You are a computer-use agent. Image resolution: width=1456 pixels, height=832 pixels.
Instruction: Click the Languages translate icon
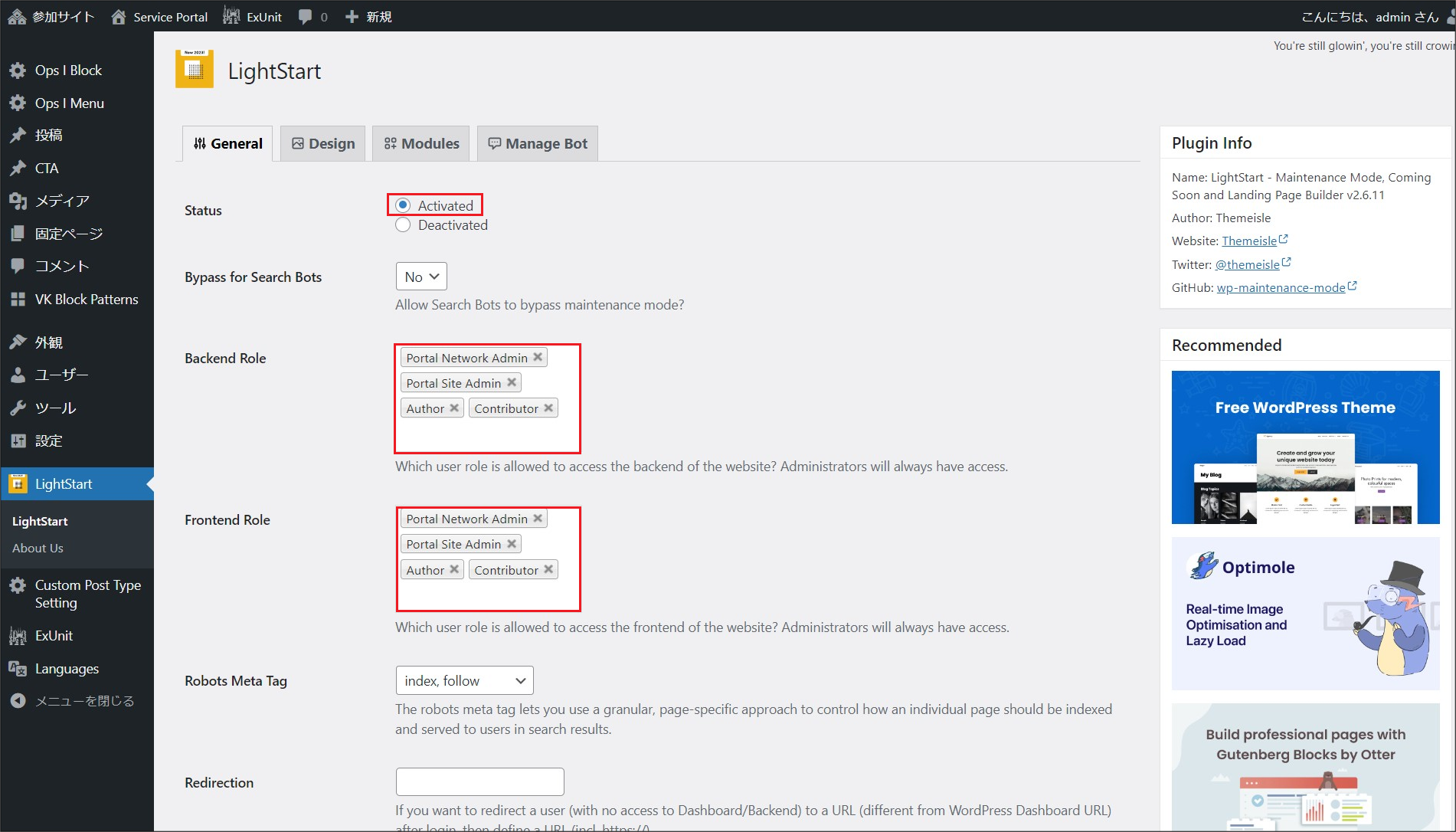click(x=18, y=669)
